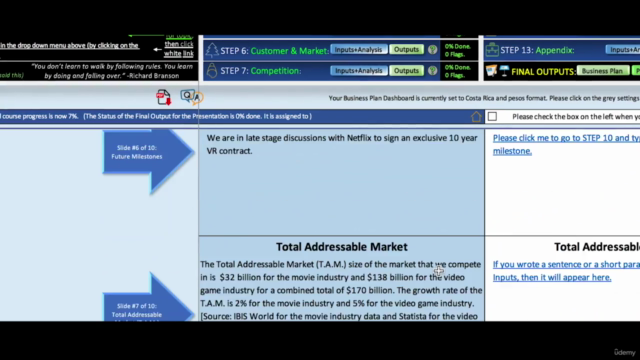Click the briefcase icon beside Step 13
Screen dimensions: 640x360
click(492, 50)
